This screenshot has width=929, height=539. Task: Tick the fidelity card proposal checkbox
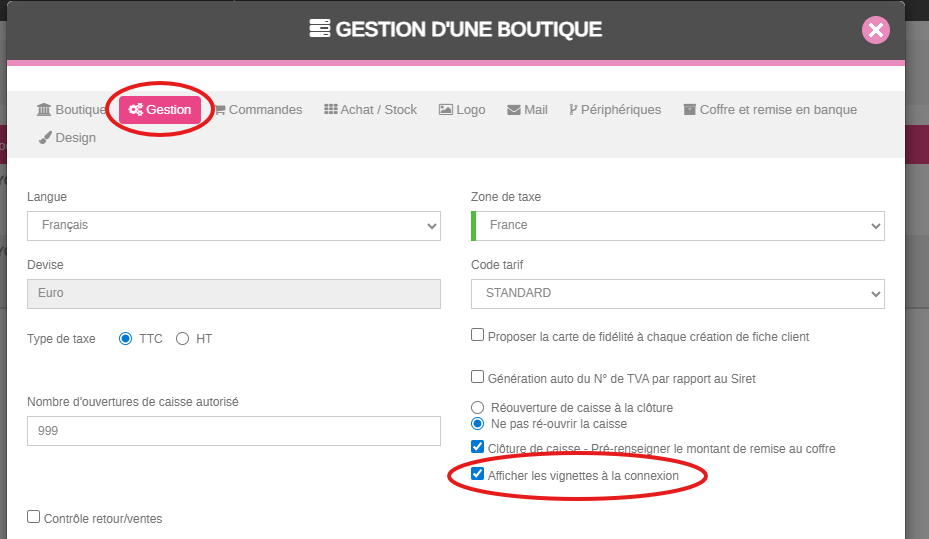tap(478, 336)
